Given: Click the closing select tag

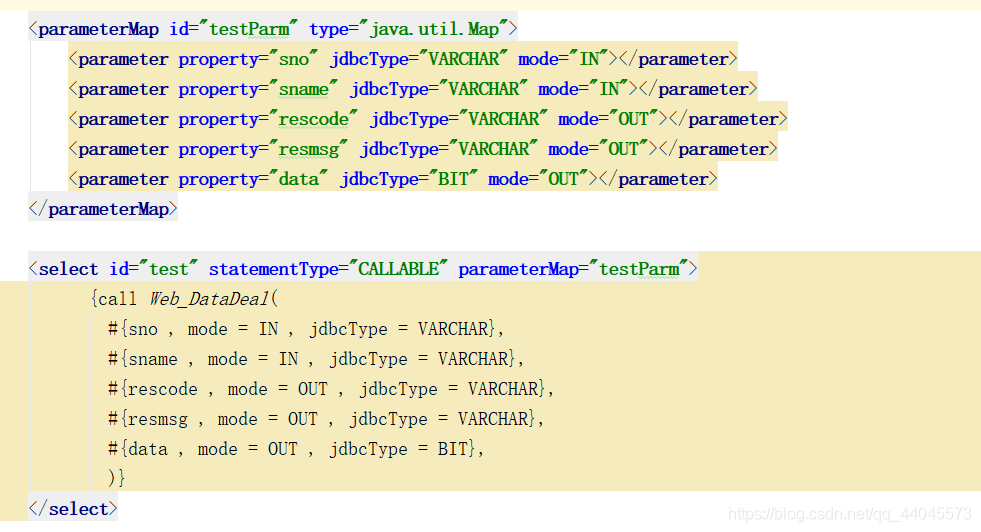Looking at the screenshot, I should (77, 509).
